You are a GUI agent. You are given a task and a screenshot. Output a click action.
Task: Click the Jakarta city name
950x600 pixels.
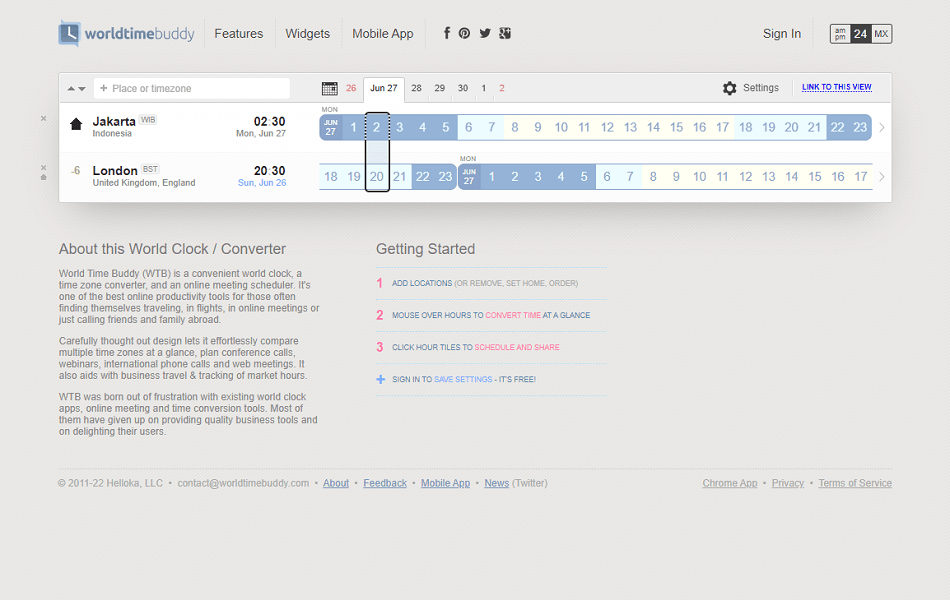(x=114, y=121)
